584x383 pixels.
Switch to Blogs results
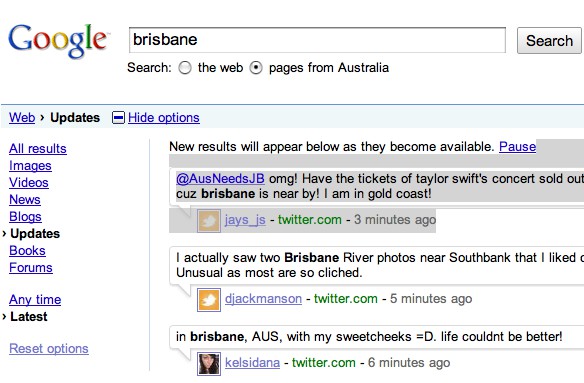tap(25, 217)
